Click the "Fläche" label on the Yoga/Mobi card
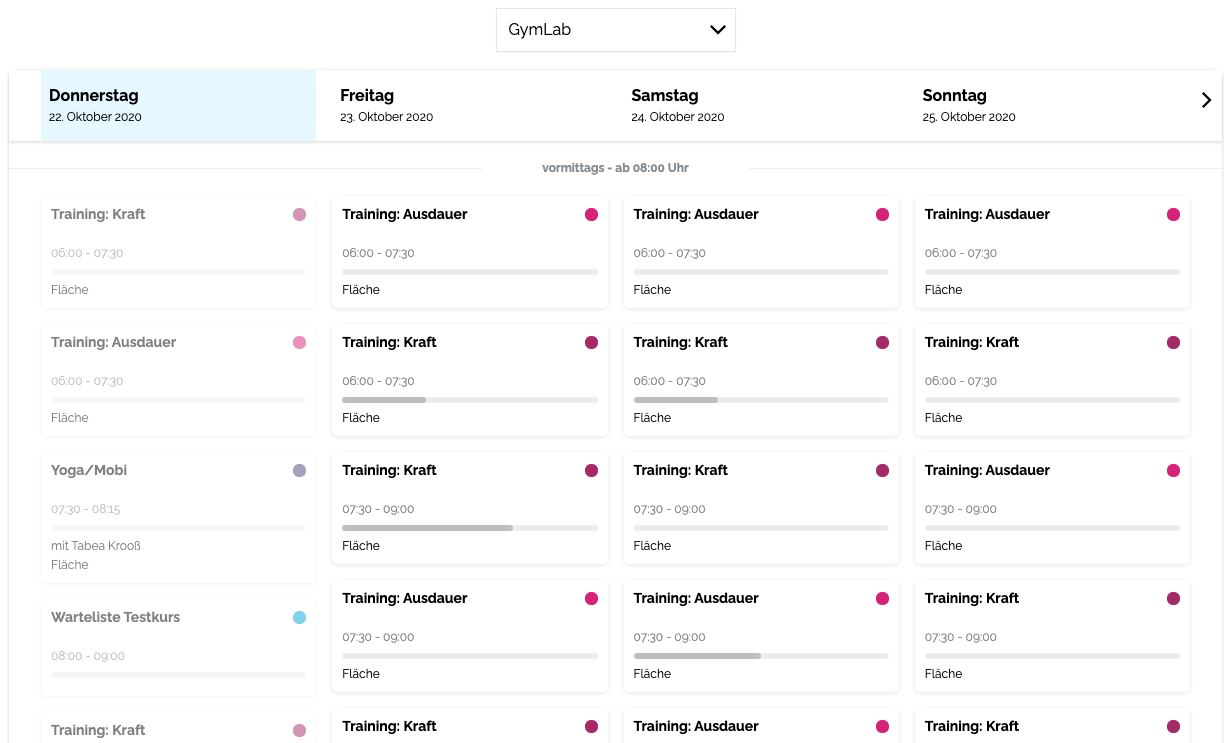The height and width of the screenshot is (743, 1232). [x=70, y=565]
